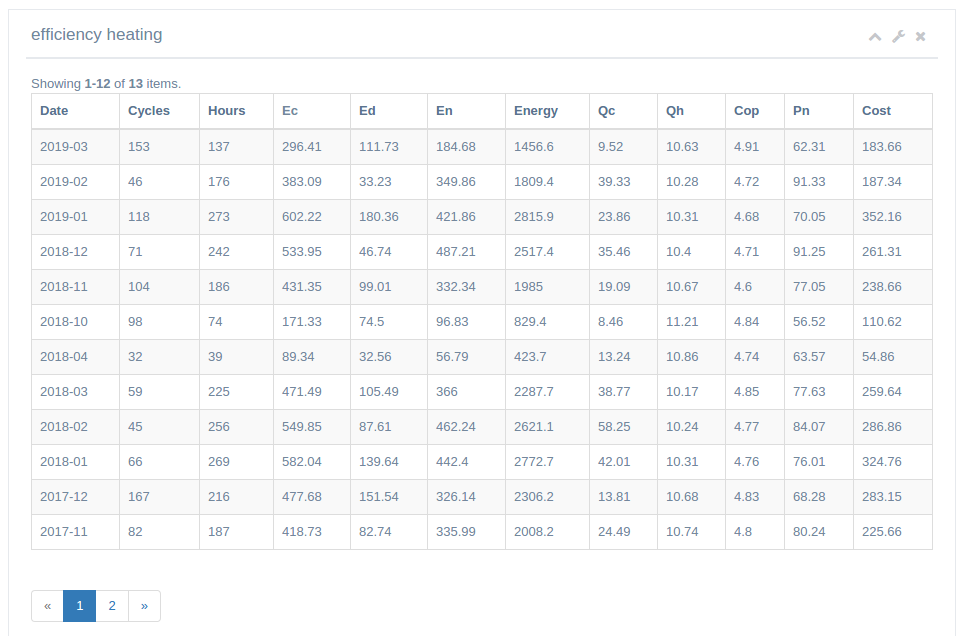This screenshot has height=636, width=964.
Task: Sort table by Energy column
Action: tap(536, 111)
